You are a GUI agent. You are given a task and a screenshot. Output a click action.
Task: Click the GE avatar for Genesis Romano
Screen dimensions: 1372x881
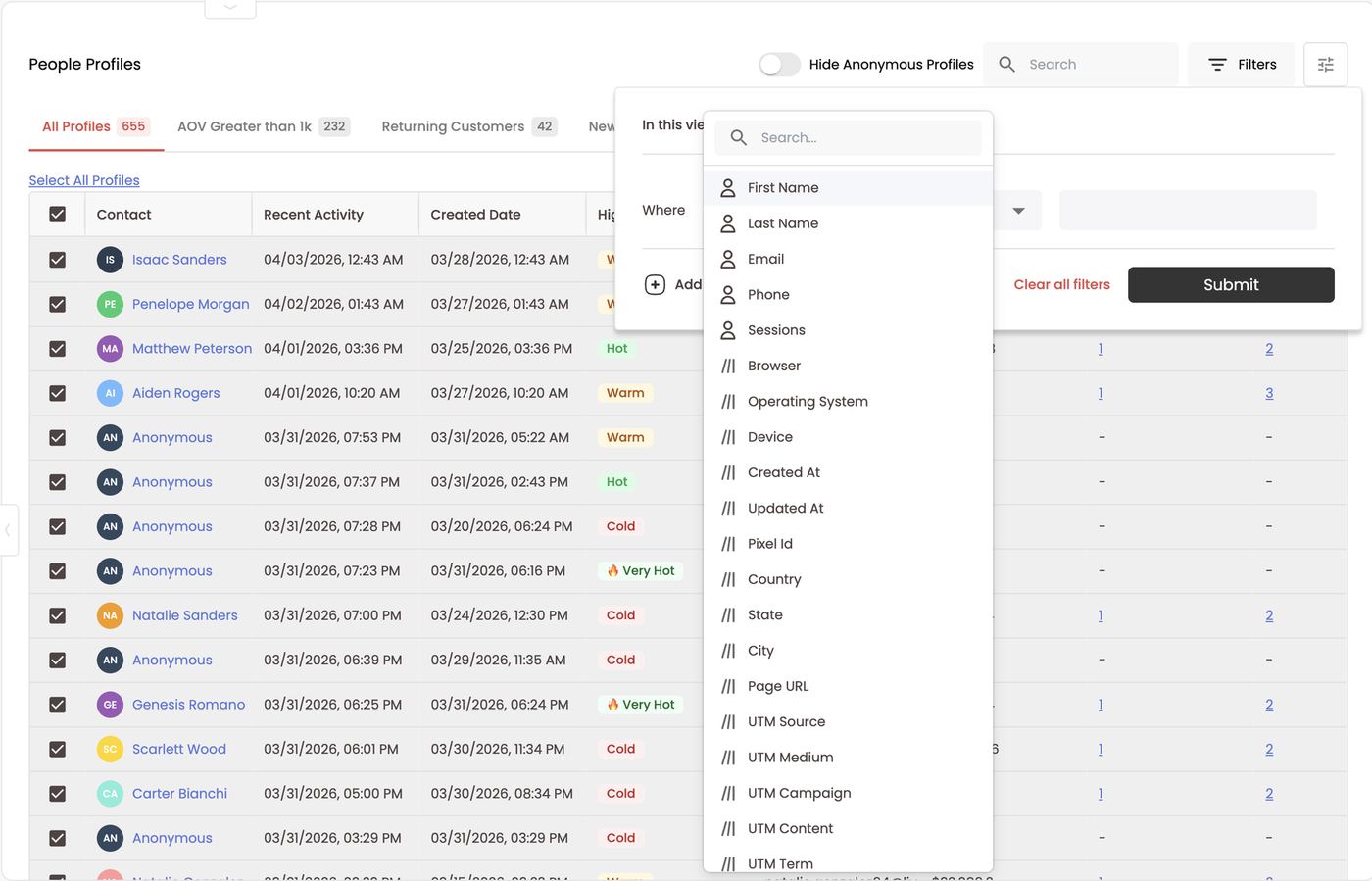(110, 705)
